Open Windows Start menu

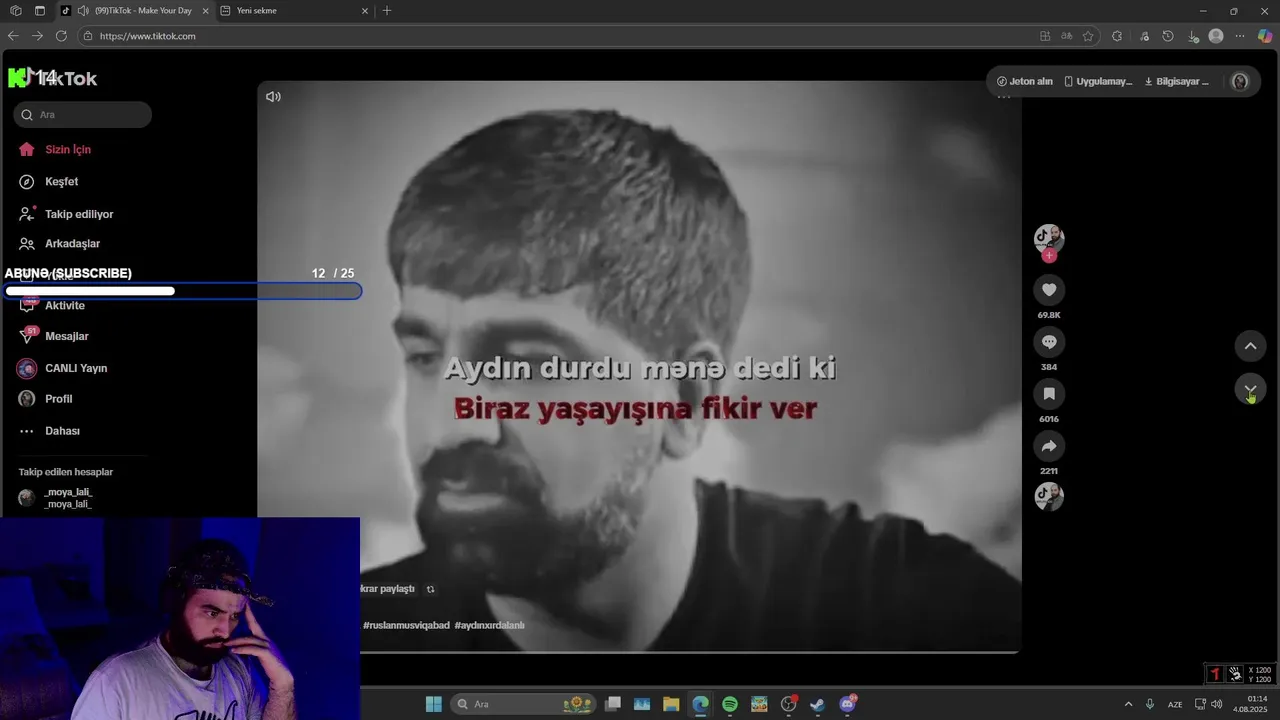[x=434, y=704]
